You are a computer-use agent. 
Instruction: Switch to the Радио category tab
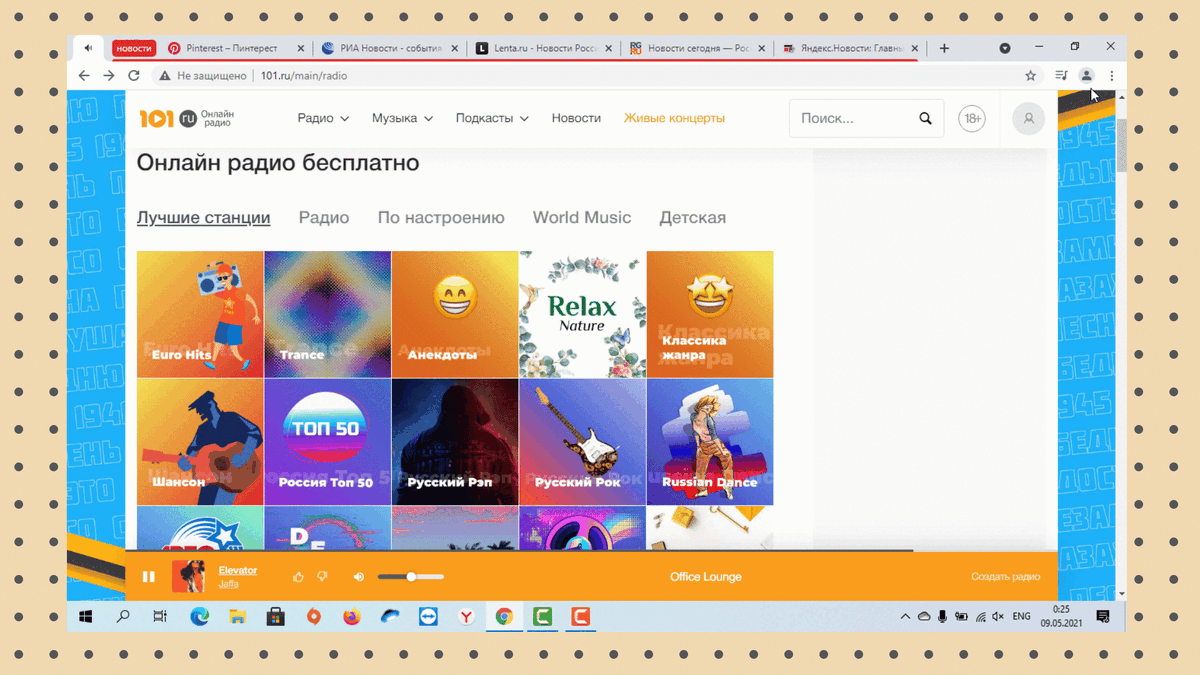pos(324,218)
